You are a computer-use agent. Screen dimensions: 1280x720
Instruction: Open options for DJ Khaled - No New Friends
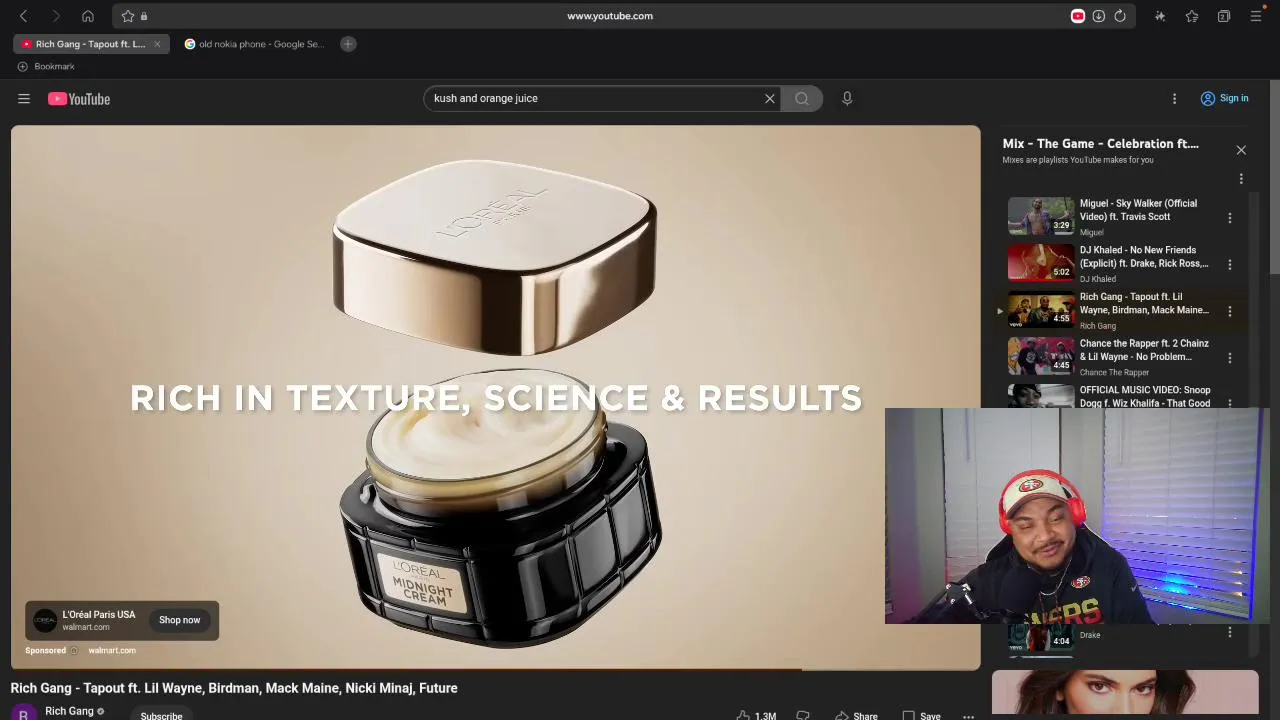pos(1230,265)
